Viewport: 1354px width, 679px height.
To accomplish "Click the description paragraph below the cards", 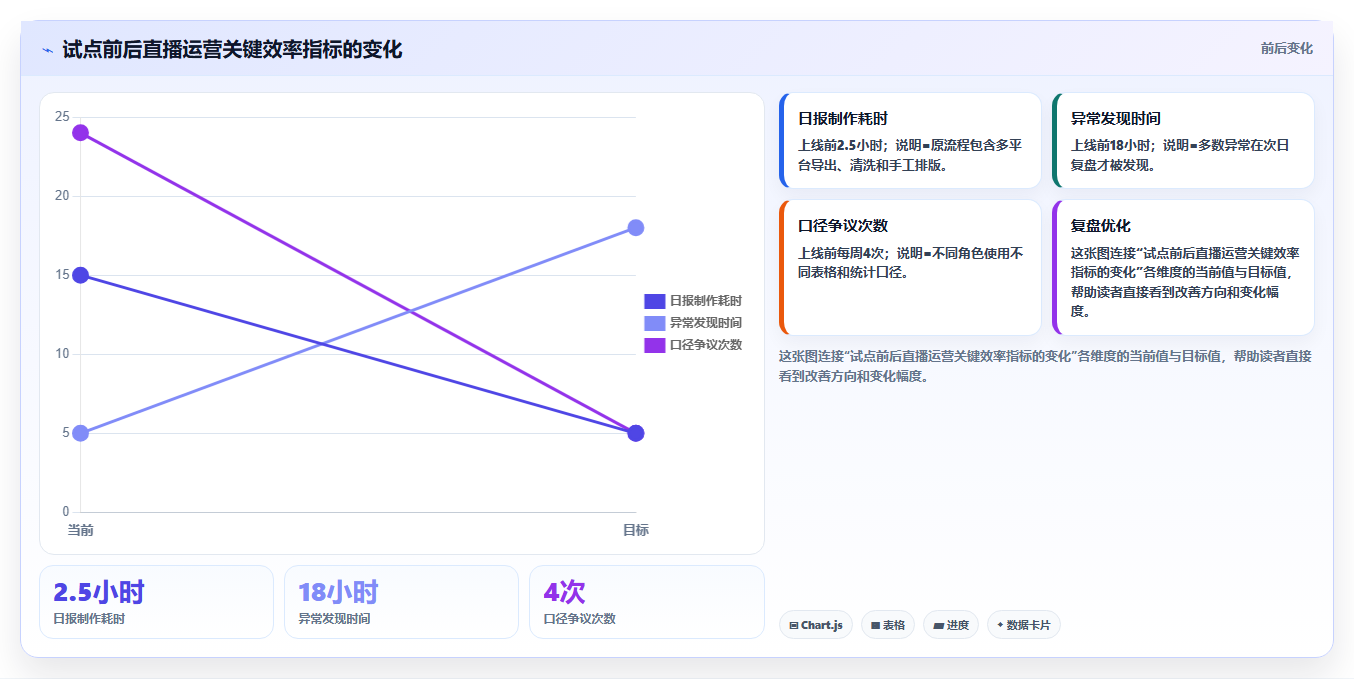I will click(x=1045, y=366).
